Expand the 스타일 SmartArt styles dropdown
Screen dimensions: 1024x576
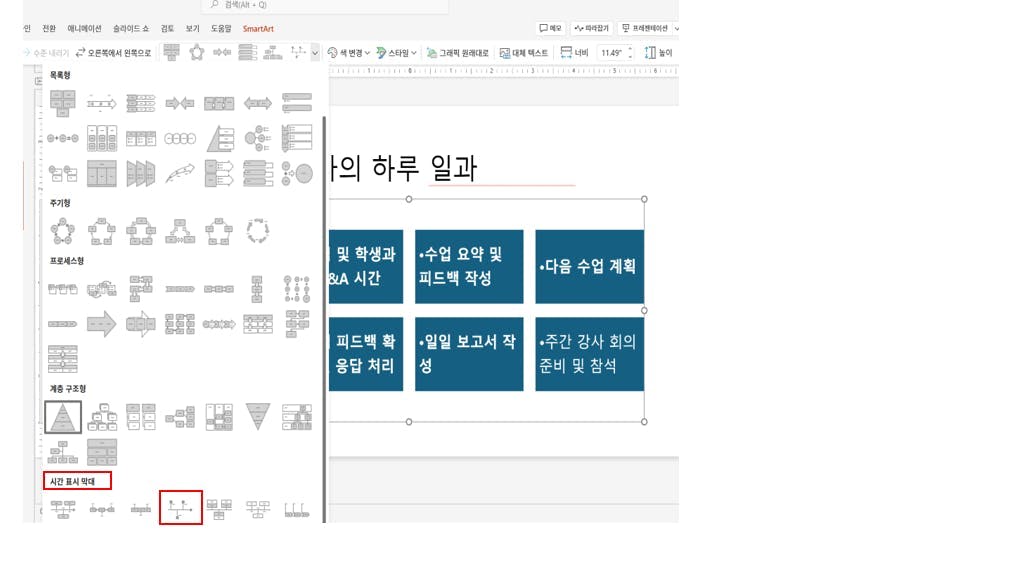tap(400, 52)
